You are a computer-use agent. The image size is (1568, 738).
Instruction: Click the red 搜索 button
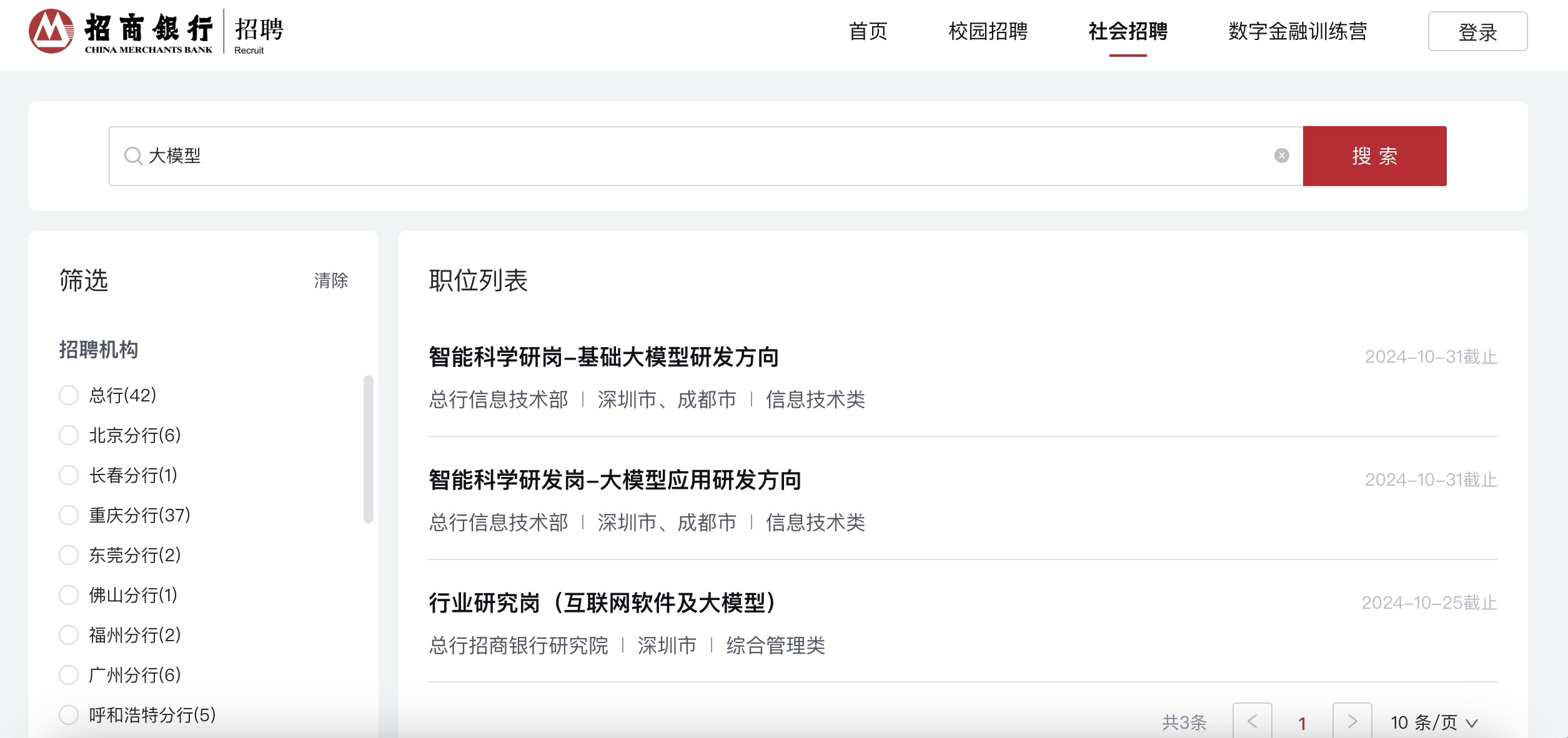click(x=1374, y=156)
